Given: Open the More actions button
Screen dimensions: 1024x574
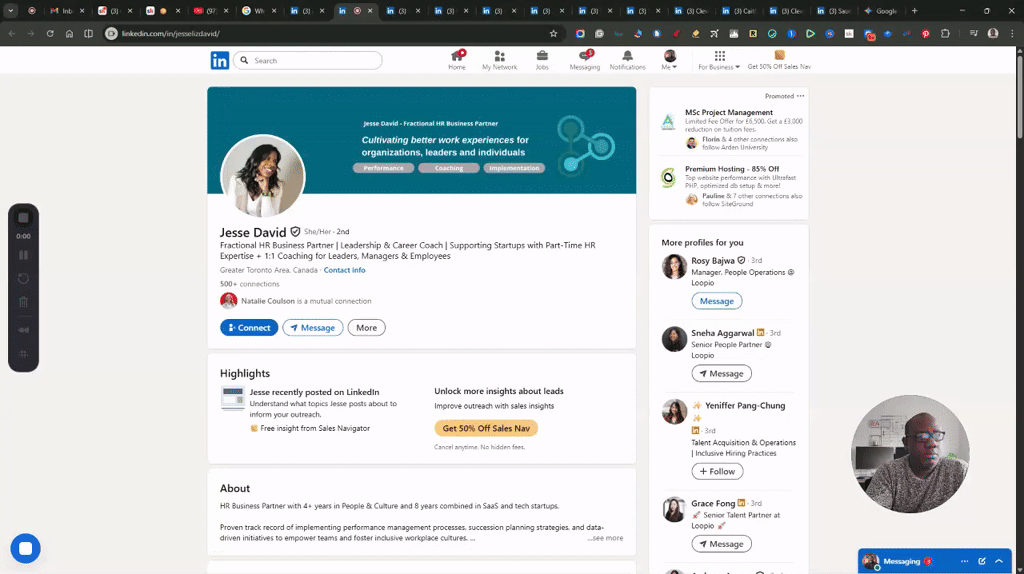Looking at the screenshot, I should 366,328.
